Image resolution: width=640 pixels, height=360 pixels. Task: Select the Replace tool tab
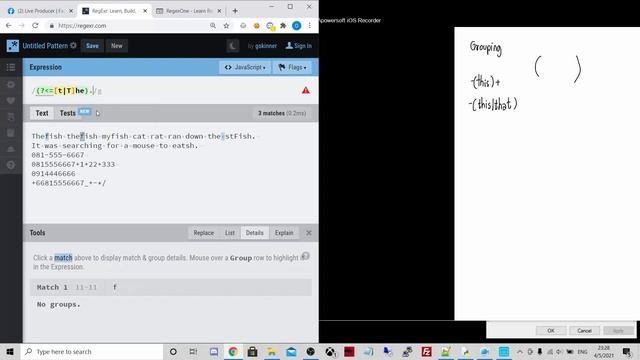204,233
